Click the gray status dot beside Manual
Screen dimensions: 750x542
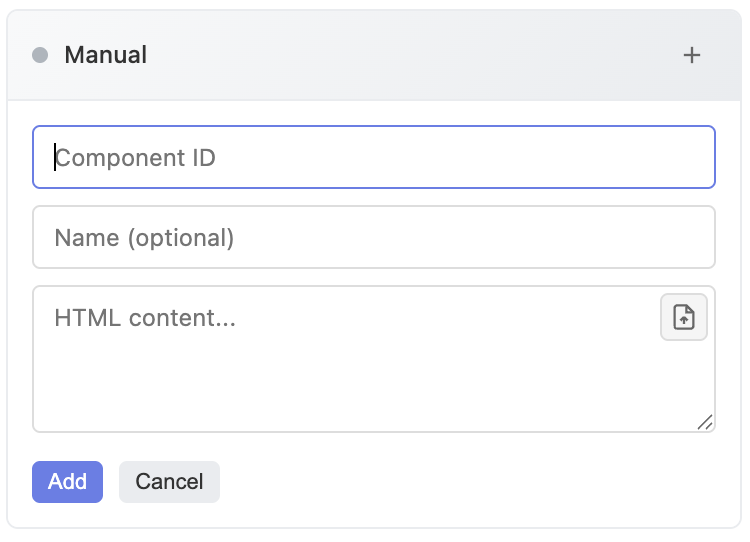pyautogui.click(x=40, y=55)
